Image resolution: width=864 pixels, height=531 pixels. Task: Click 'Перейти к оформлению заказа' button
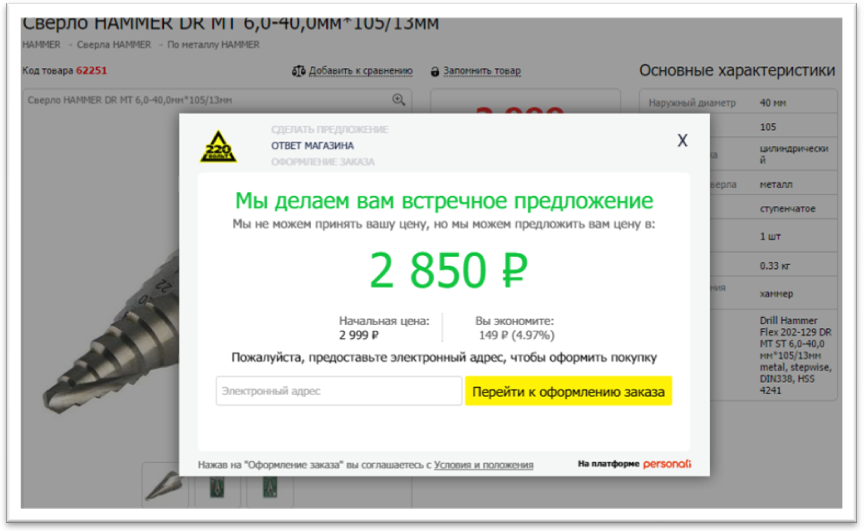[568, 391]
